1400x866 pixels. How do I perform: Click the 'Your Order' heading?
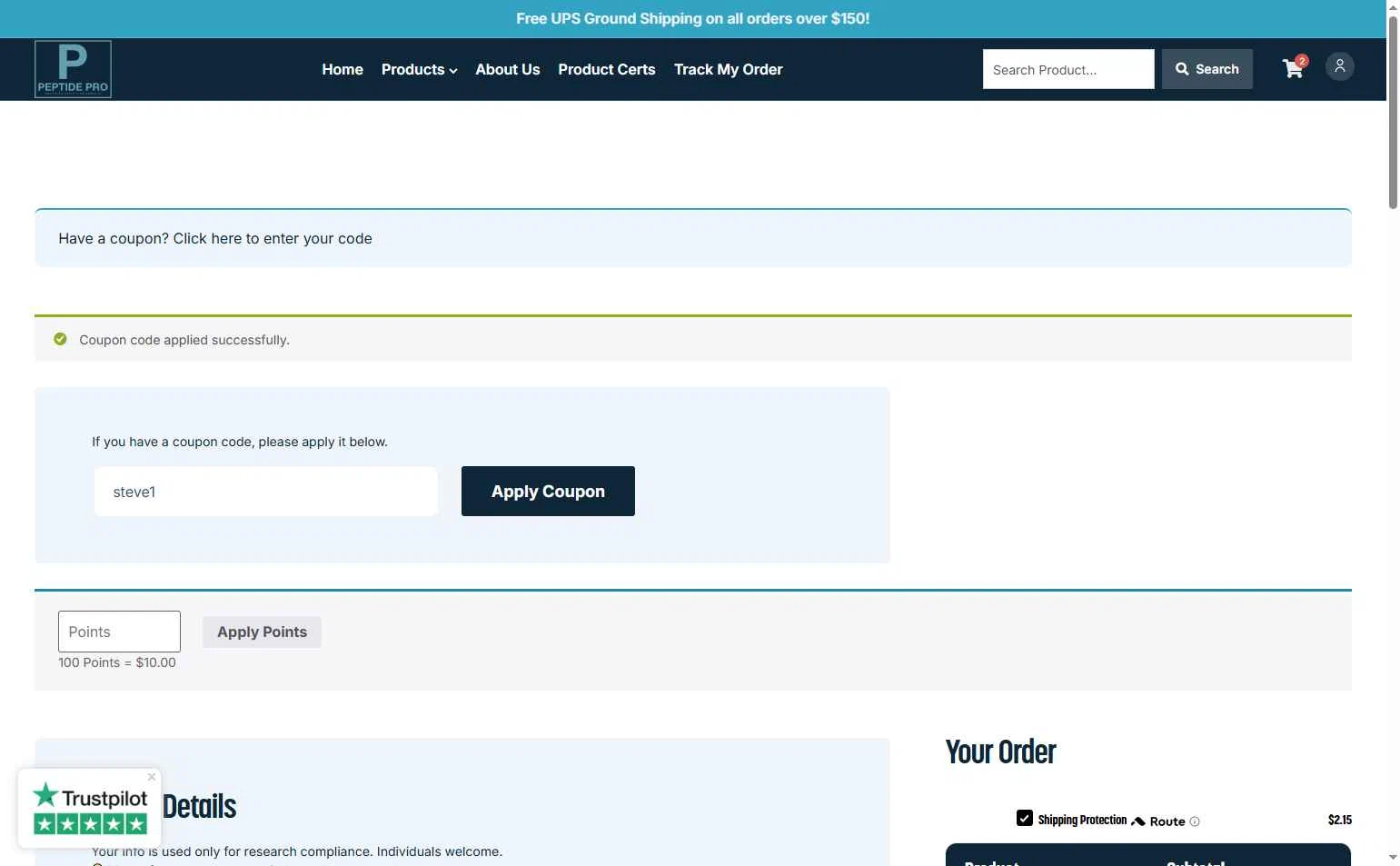[x=1000, y=752]
